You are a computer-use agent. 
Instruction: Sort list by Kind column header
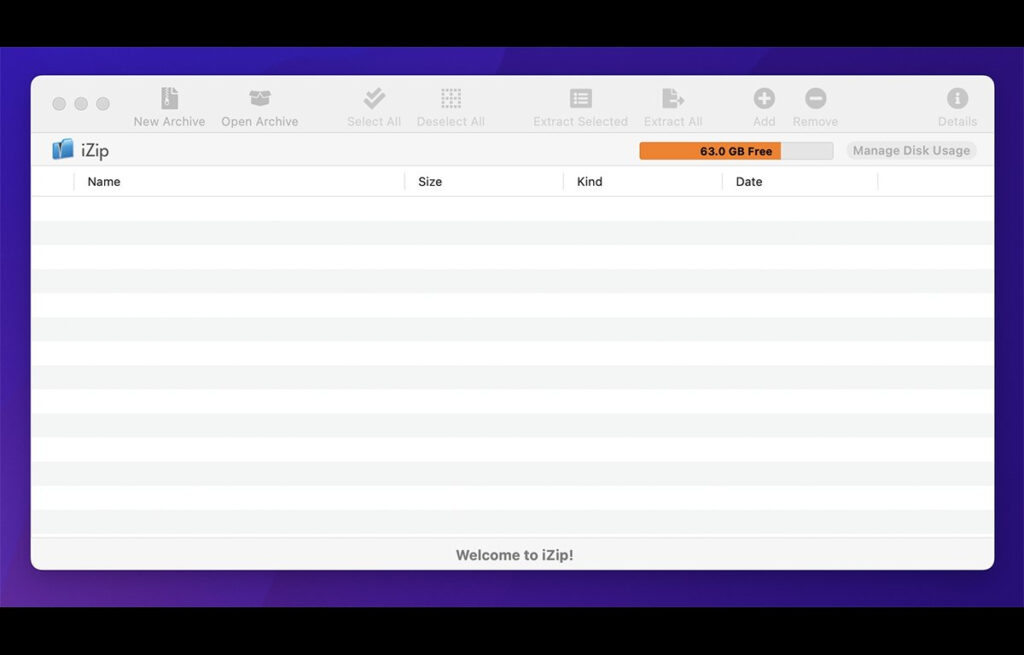[590, 182]
